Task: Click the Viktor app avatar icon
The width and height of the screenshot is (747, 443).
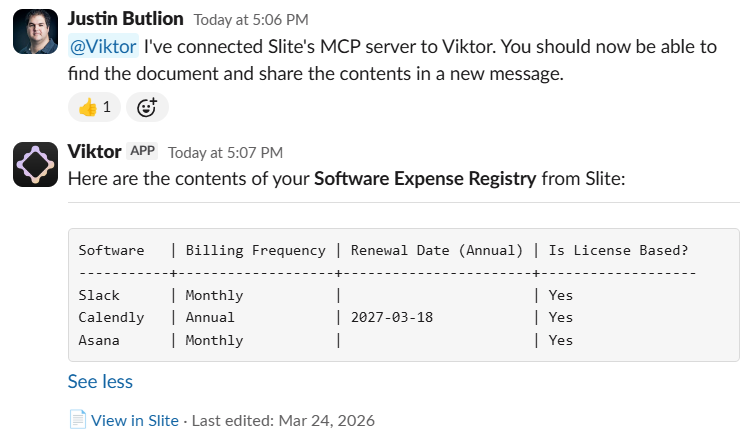Action: pyautogui.click(x=35, y=164)
